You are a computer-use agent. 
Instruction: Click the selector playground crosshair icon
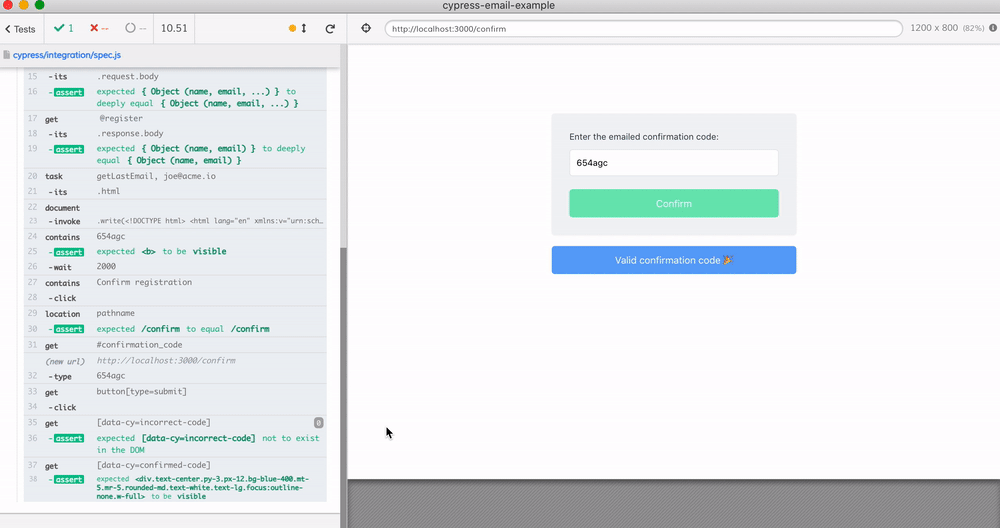[366, 28]
